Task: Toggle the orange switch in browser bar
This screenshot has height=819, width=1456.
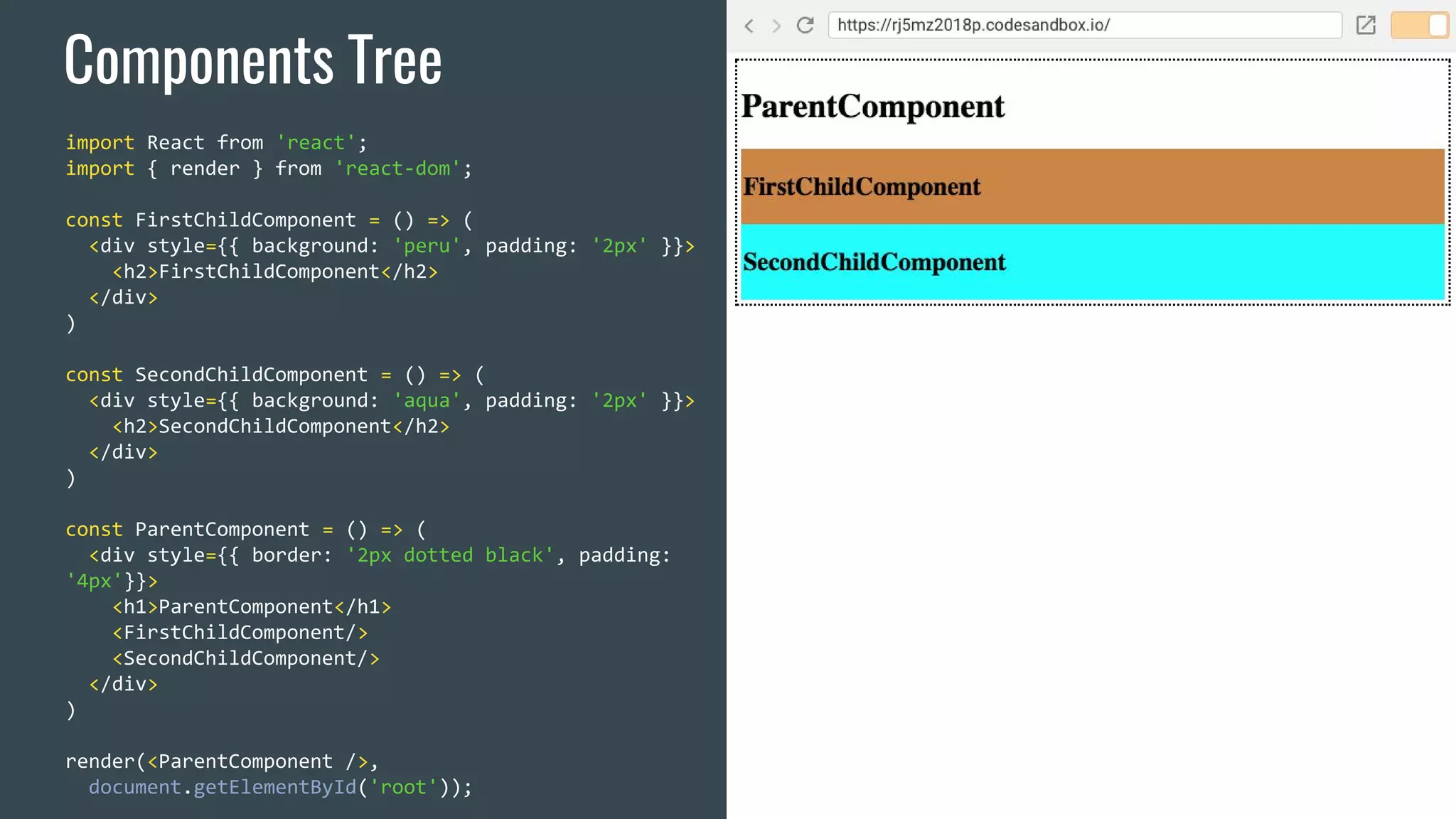Action: (1419, 26)
